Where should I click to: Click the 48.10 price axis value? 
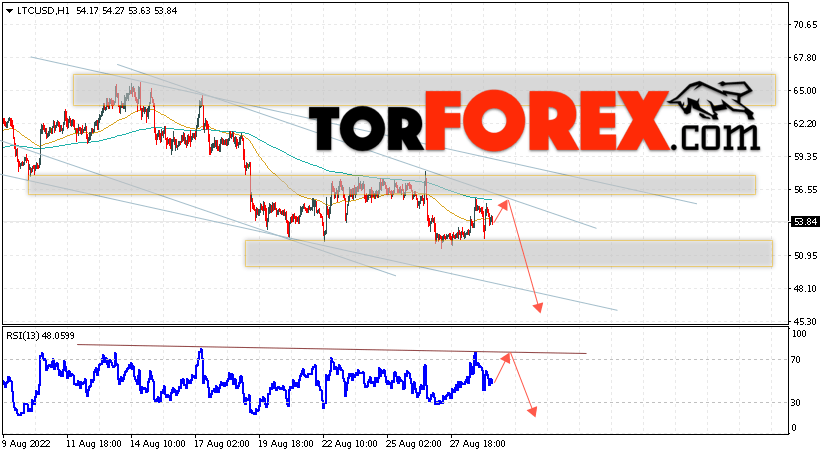pos(805,289)
